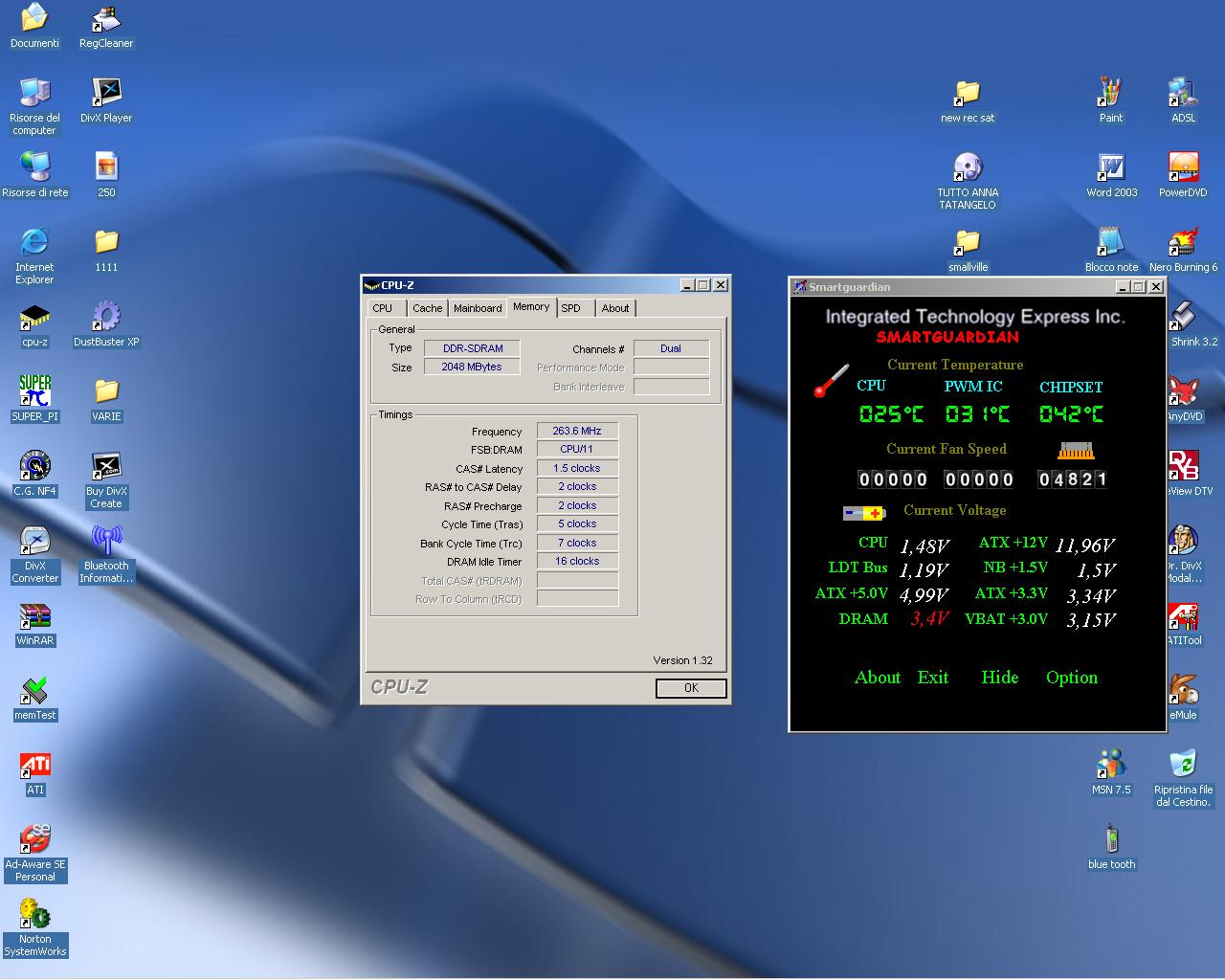
Task: Click the memory Type field DDR-SDRAM
Action: point(473,348)
